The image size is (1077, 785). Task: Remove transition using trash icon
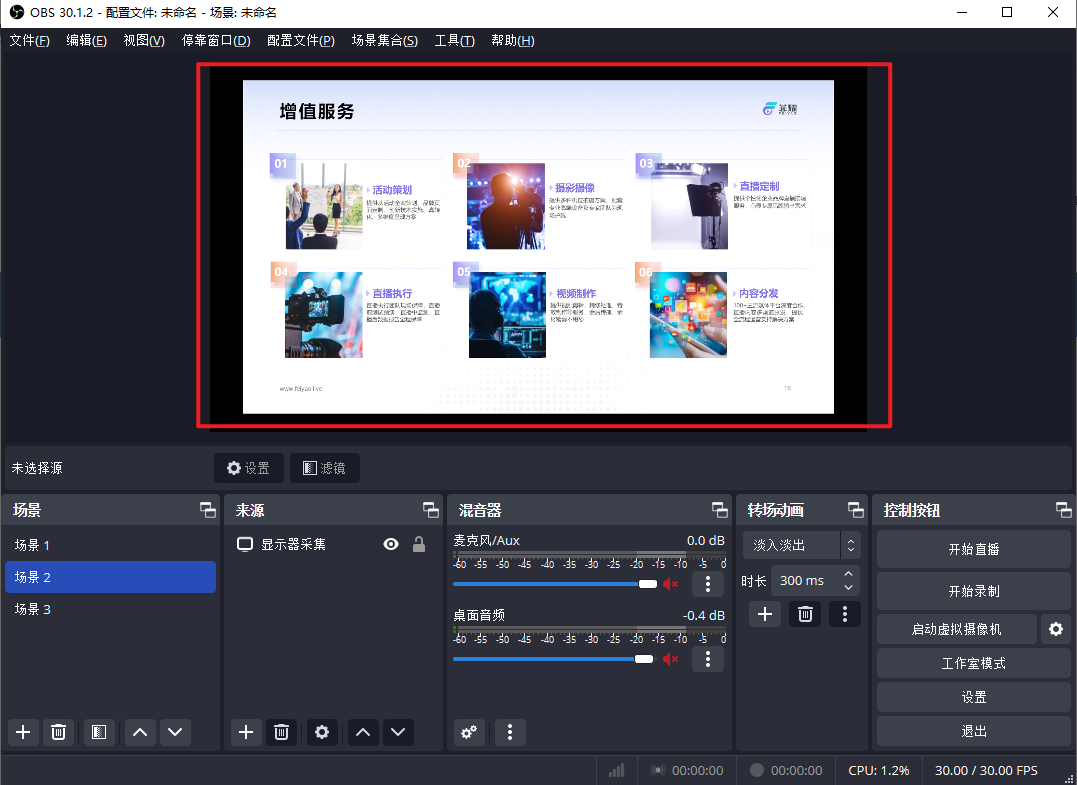tap(805, 614)
